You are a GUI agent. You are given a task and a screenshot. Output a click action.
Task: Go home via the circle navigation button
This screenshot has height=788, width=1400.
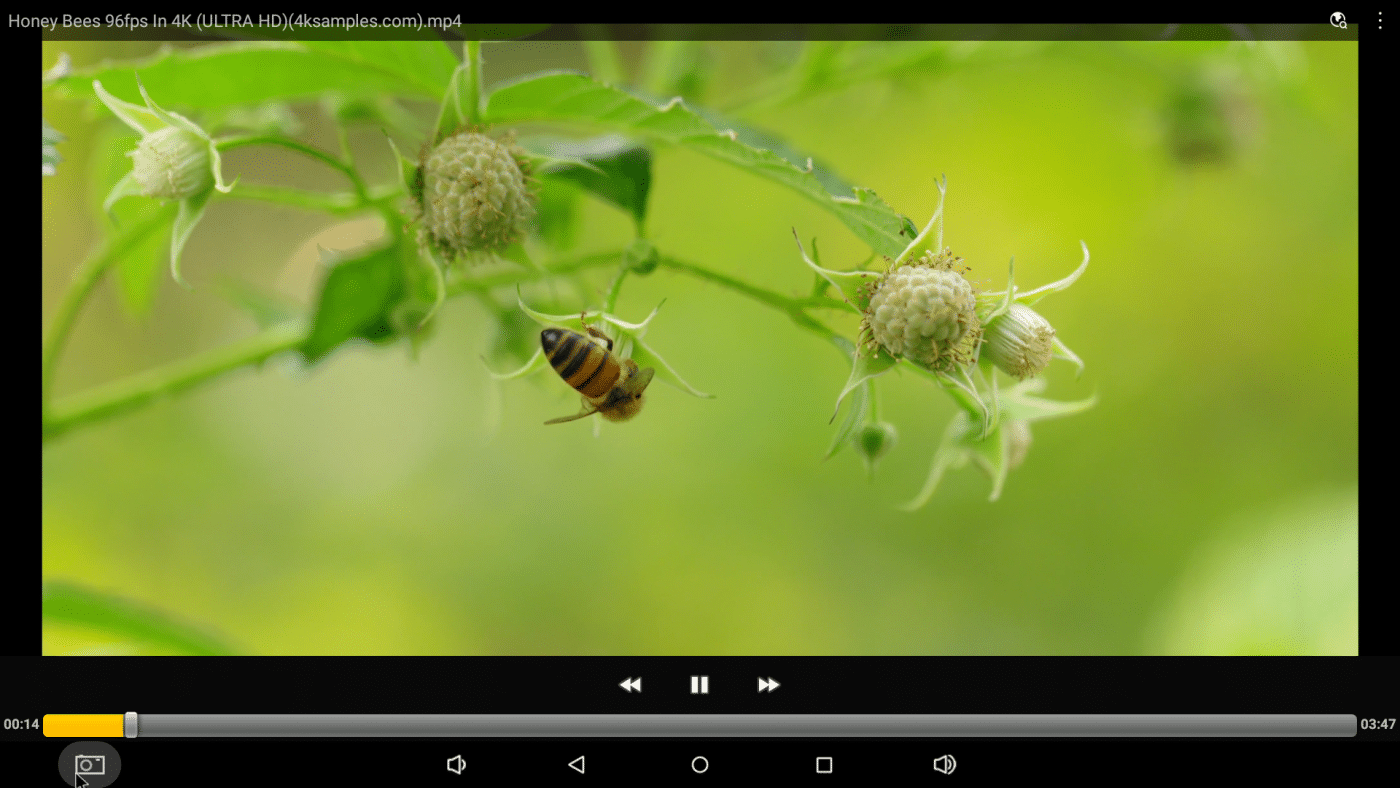[700, 765]
